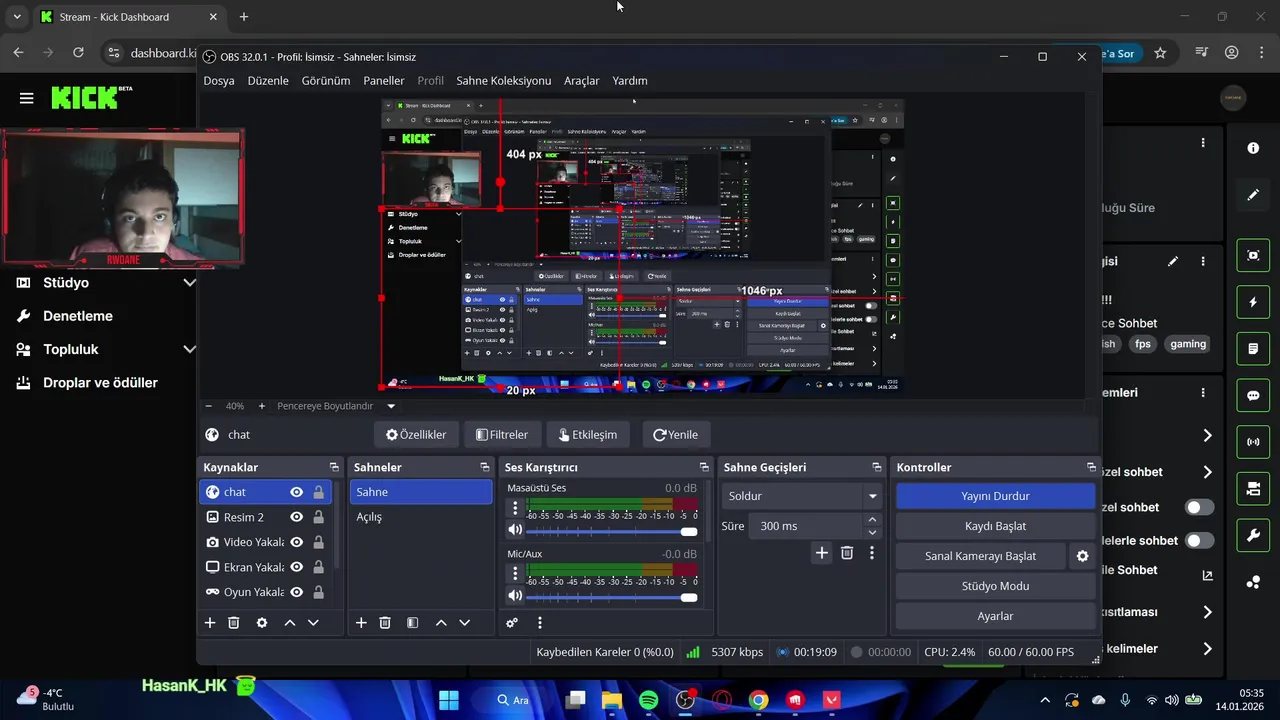Hide the Oyun Yakala source
The image size is (1280, 720).
297,592
